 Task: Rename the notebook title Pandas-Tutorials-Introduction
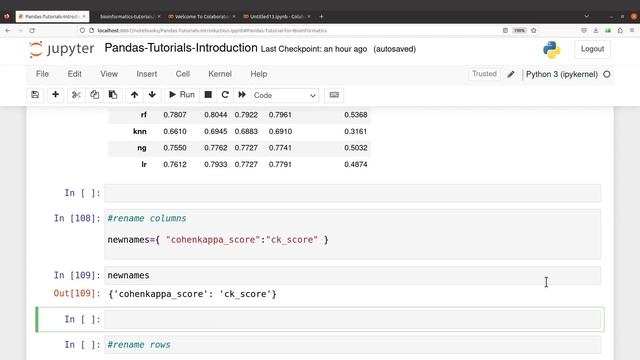181,48
